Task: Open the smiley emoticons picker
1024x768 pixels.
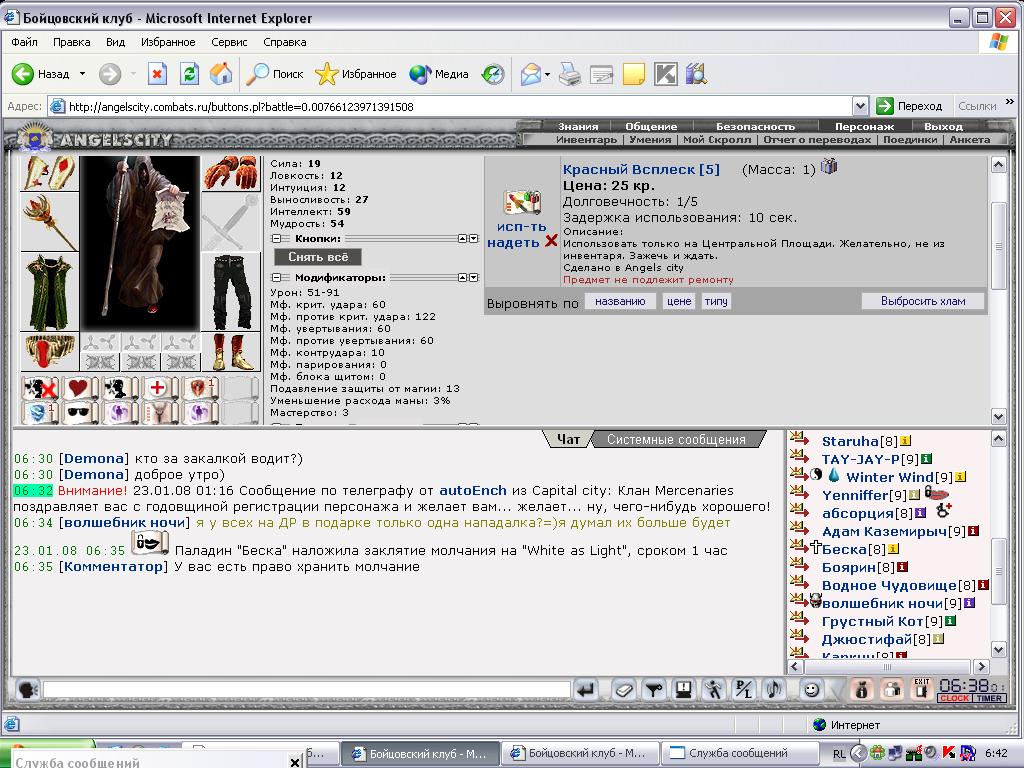Action: click(x=811, y=690)
